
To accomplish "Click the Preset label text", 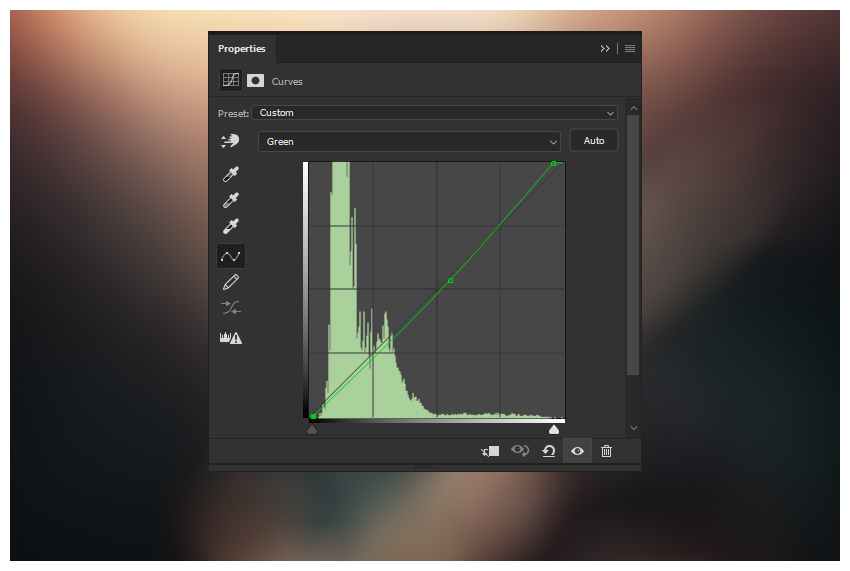I will [x=233, y=113].
